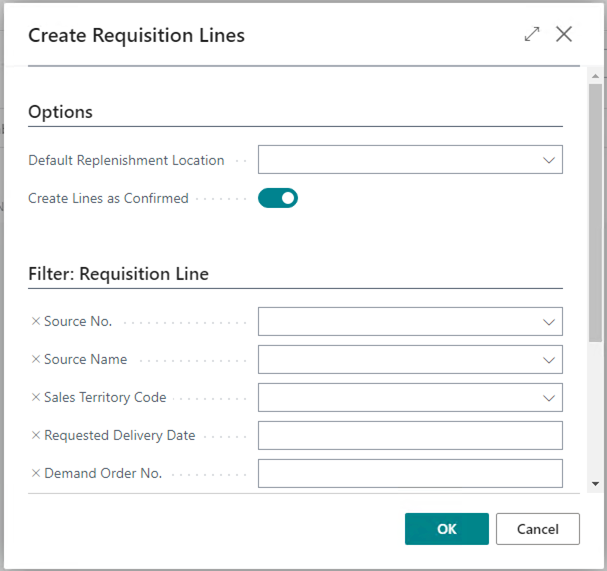Expand the Source No. dropdown list
607x571 pixels.
click(548, 322)
